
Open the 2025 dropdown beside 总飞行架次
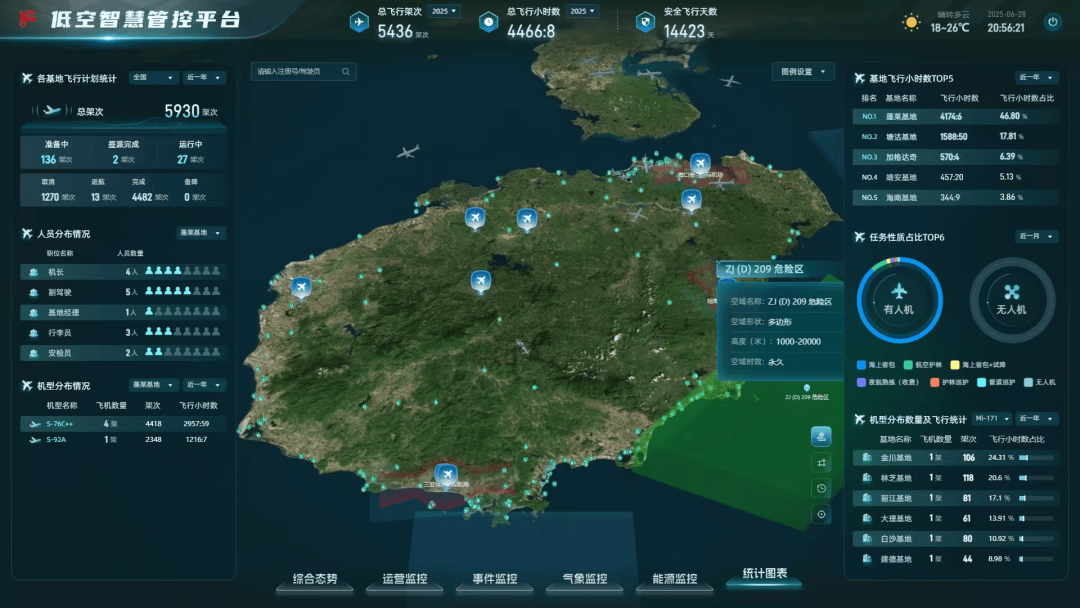(443, 11)
